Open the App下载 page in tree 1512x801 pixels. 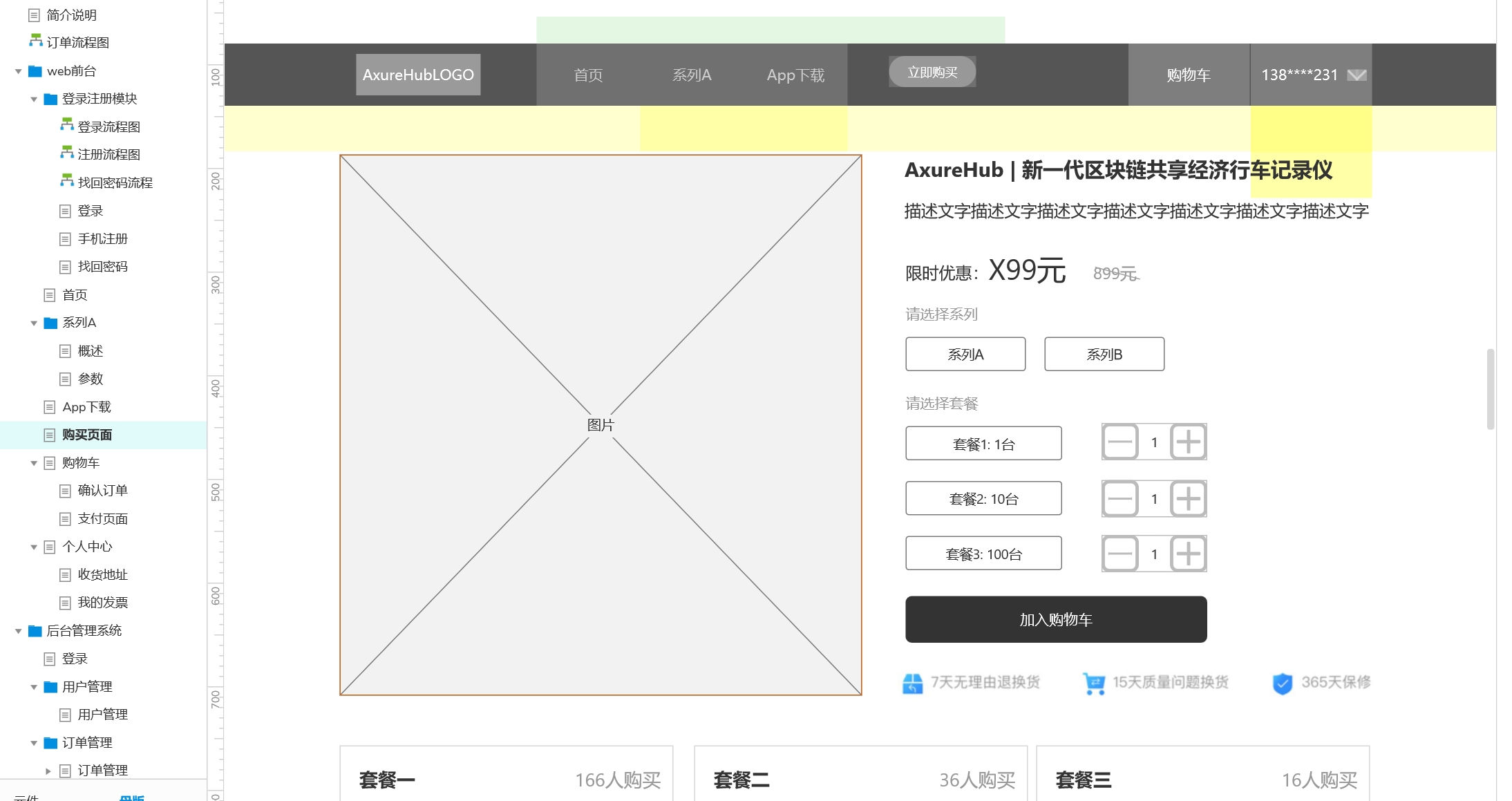[x=86, y=407]
